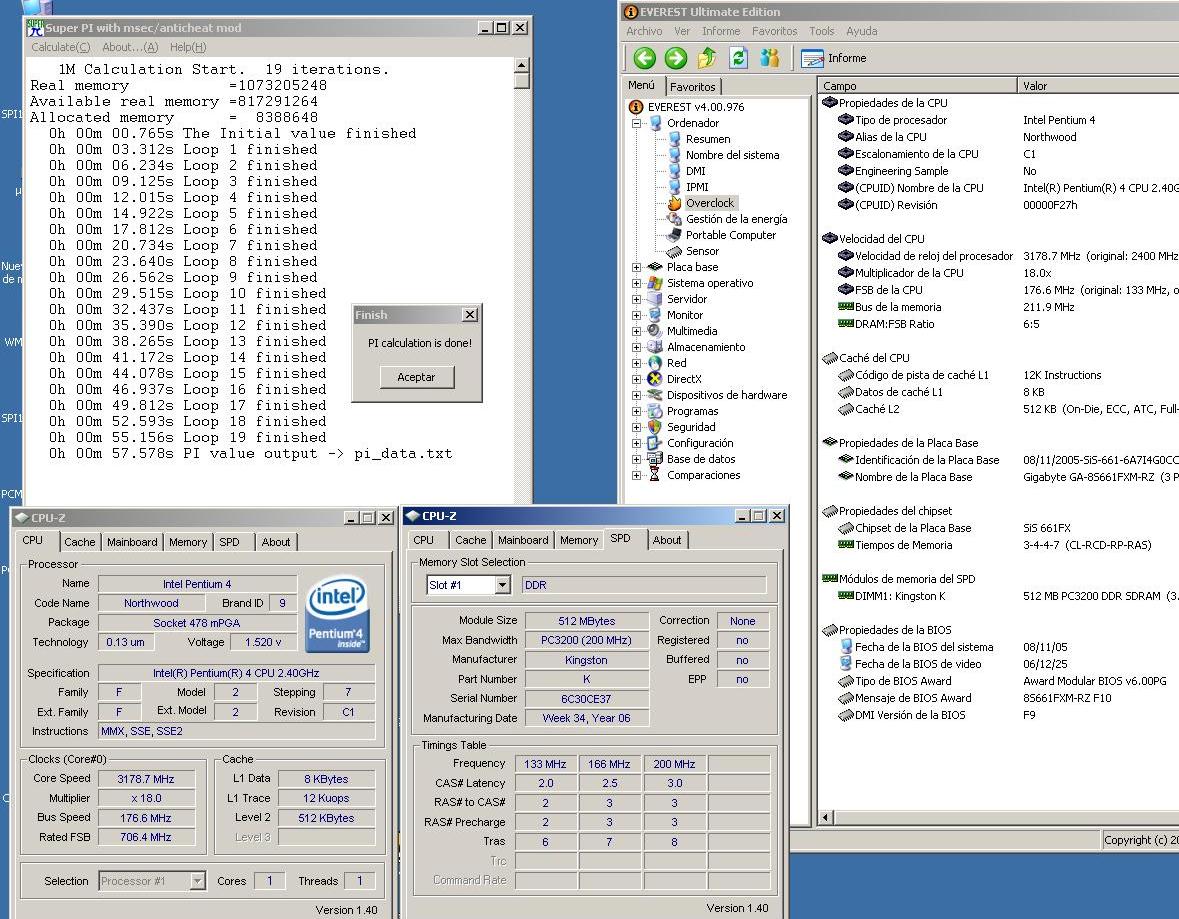This screenshot has width=1179, height=919.
Task: Click the Red network globe icon in tree
Action: click(654, 363)
